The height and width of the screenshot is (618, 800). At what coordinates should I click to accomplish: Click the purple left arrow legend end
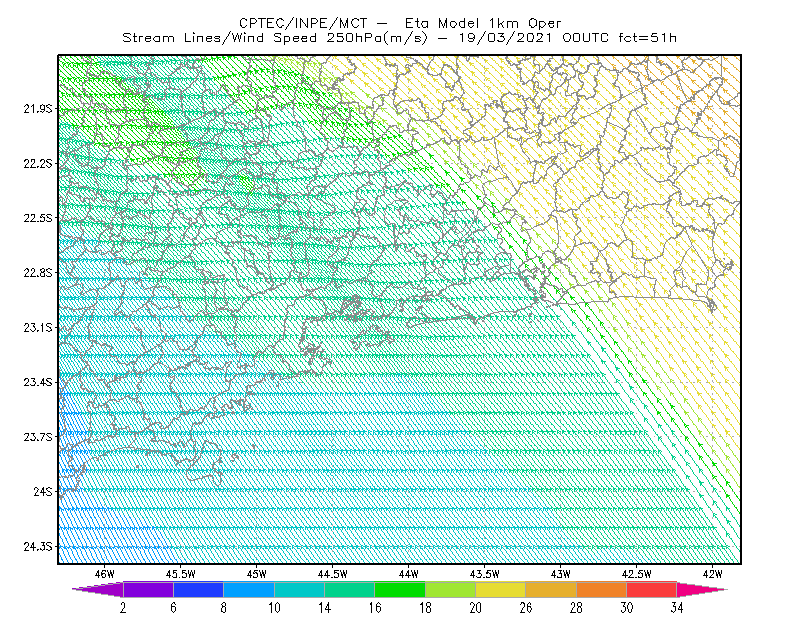[98, 589]
